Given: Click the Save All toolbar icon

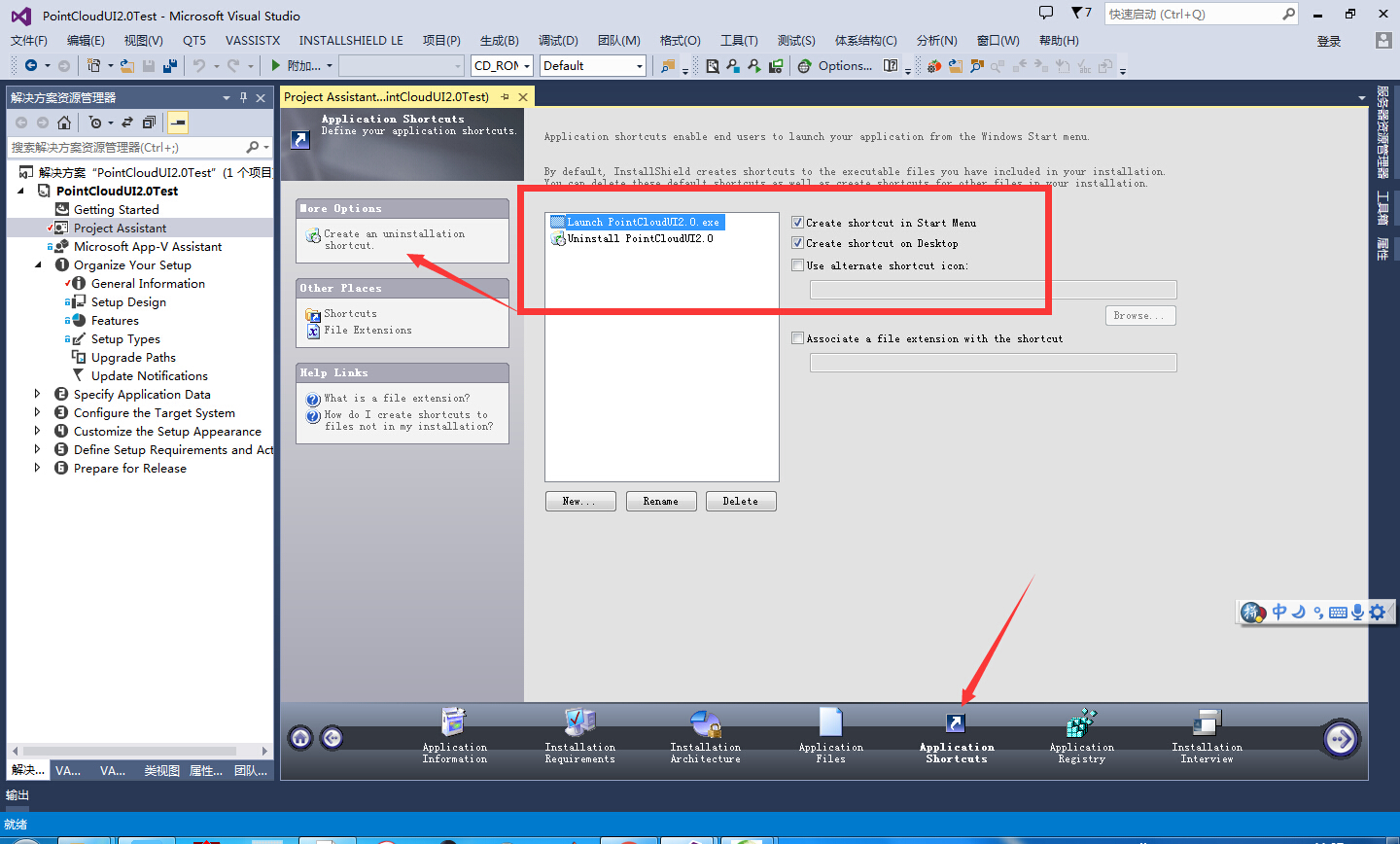Looking at the screenshot, I should [x=170, y=65].
